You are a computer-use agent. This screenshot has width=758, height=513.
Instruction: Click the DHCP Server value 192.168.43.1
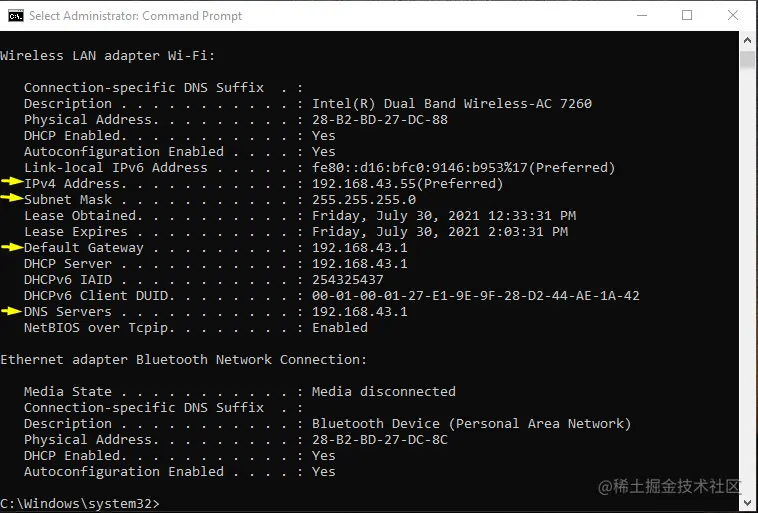360,264
